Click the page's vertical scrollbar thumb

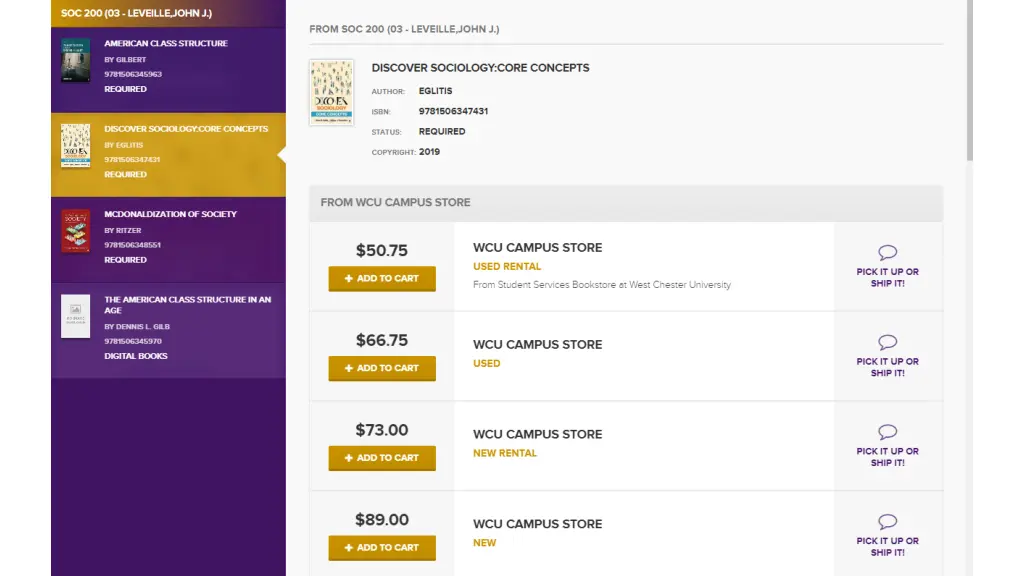click(969, 80)
